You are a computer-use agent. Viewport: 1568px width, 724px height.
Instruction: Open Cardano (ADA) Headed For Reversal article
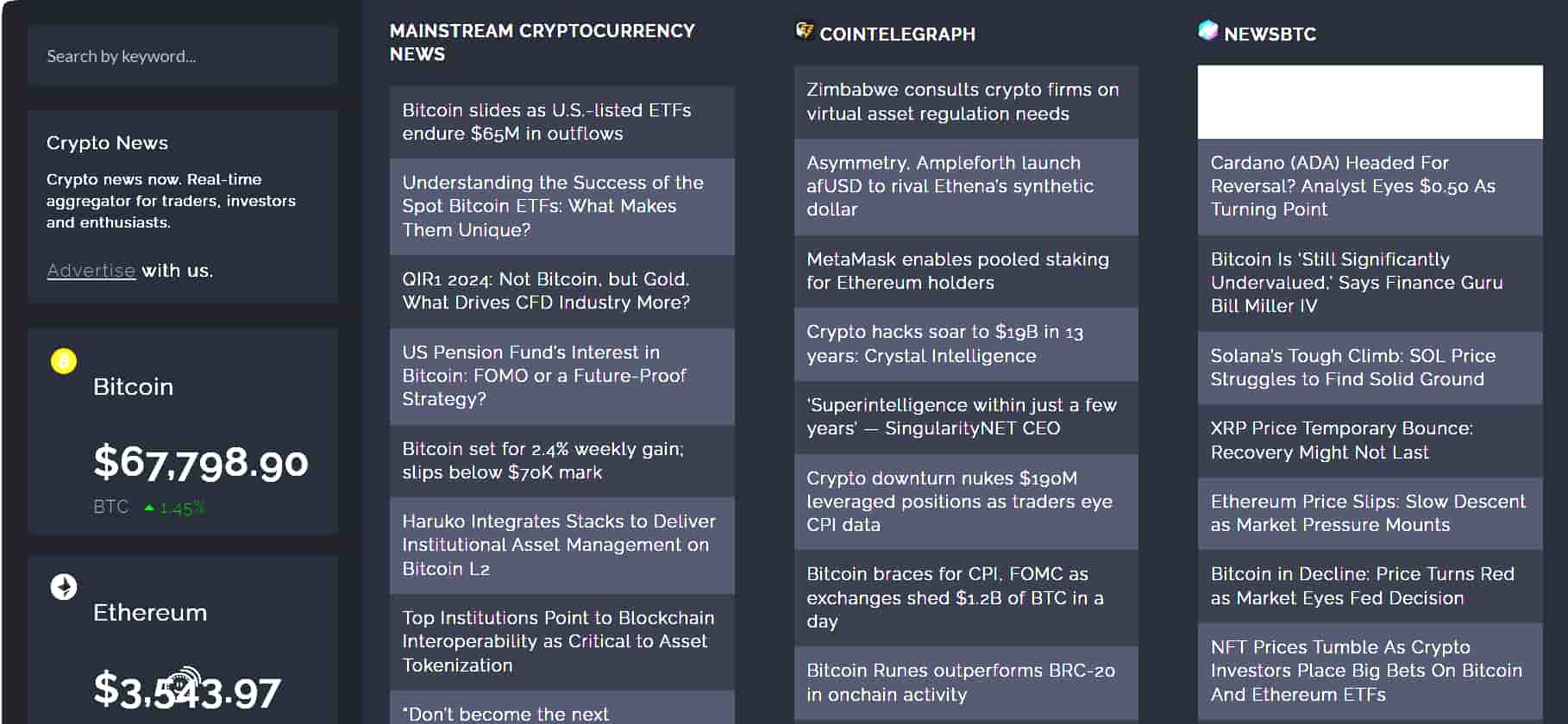coord(1370,186)
